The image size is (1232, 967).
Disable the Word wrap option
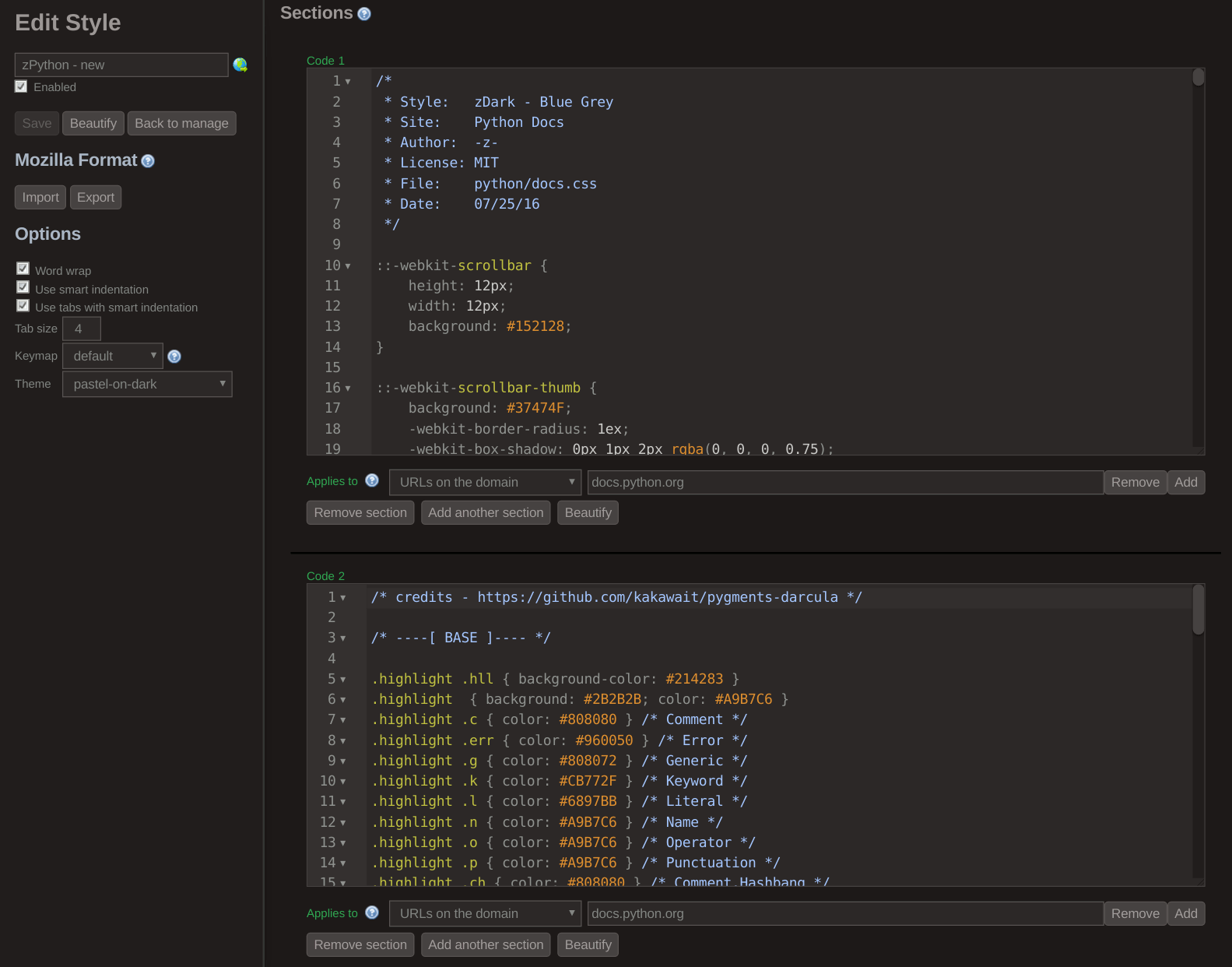click(x=23, y=269)
